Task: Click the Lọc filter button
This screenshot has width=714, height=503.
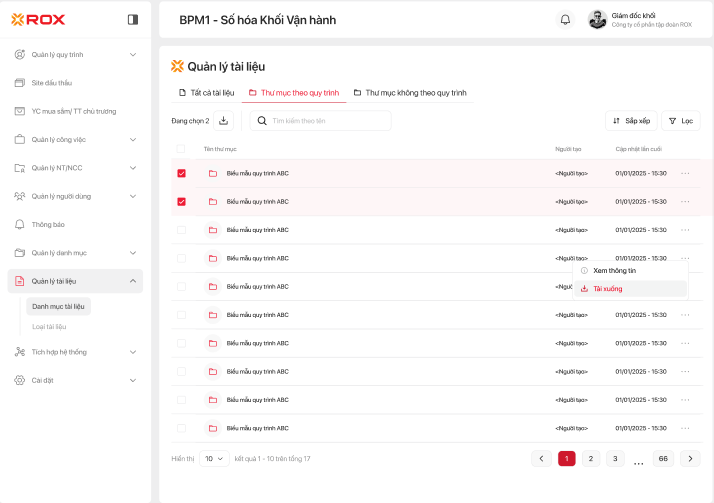Action: (x=681, y=121)
